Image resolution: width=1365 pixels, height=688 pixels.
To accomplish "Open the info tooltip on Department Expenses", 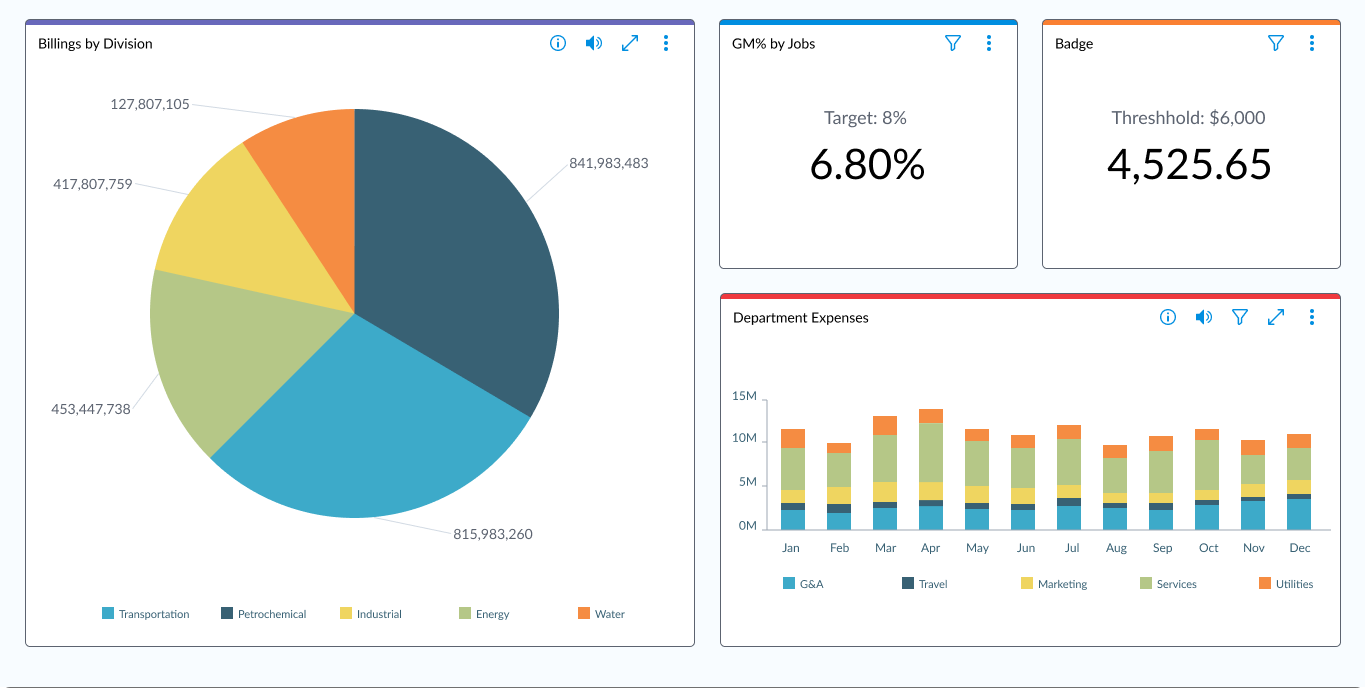I will click(x=1167, y=317).
